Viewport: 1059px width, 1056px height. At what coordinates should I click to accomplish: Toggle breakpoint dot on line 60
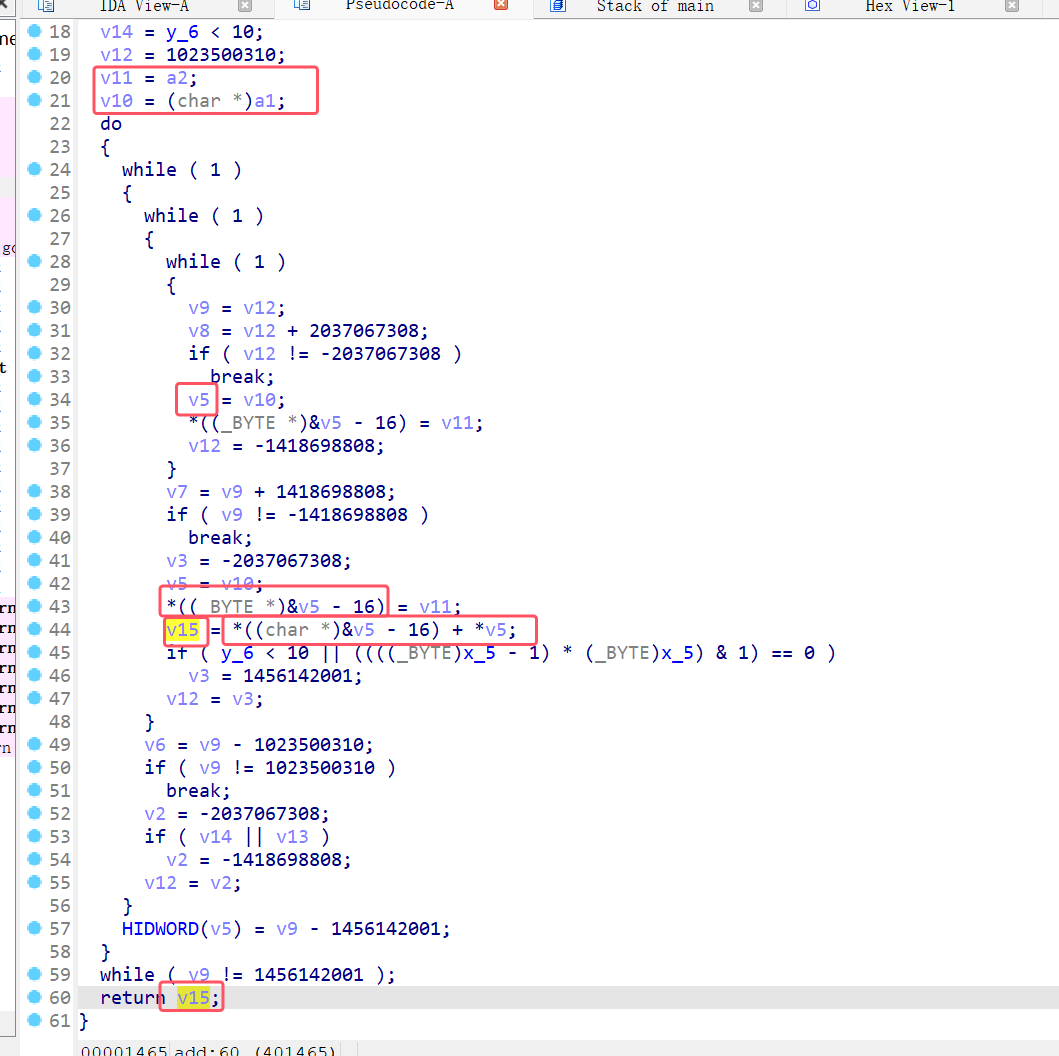(35, 997)
